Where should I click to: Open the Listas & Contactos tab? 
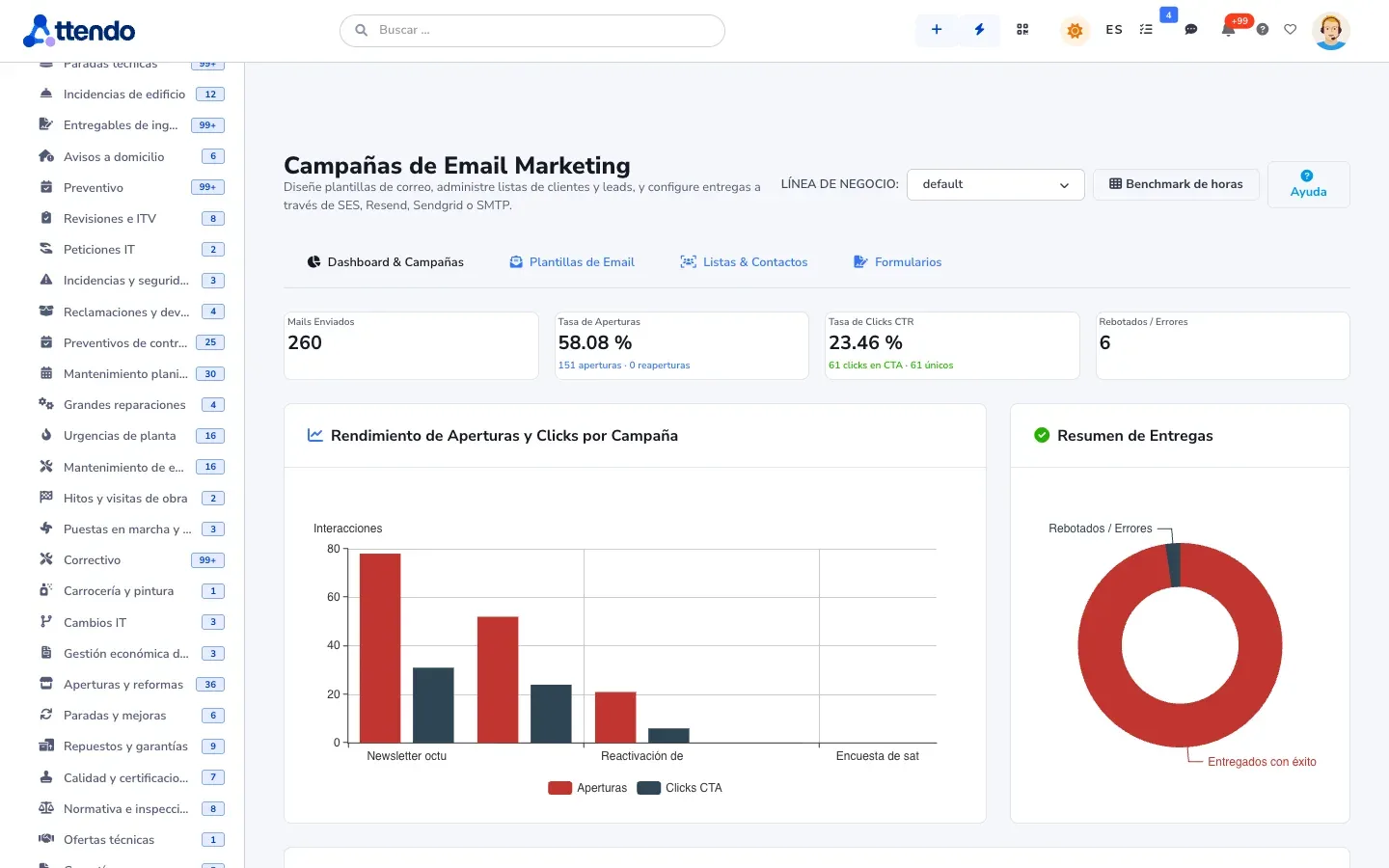(744, 262)
